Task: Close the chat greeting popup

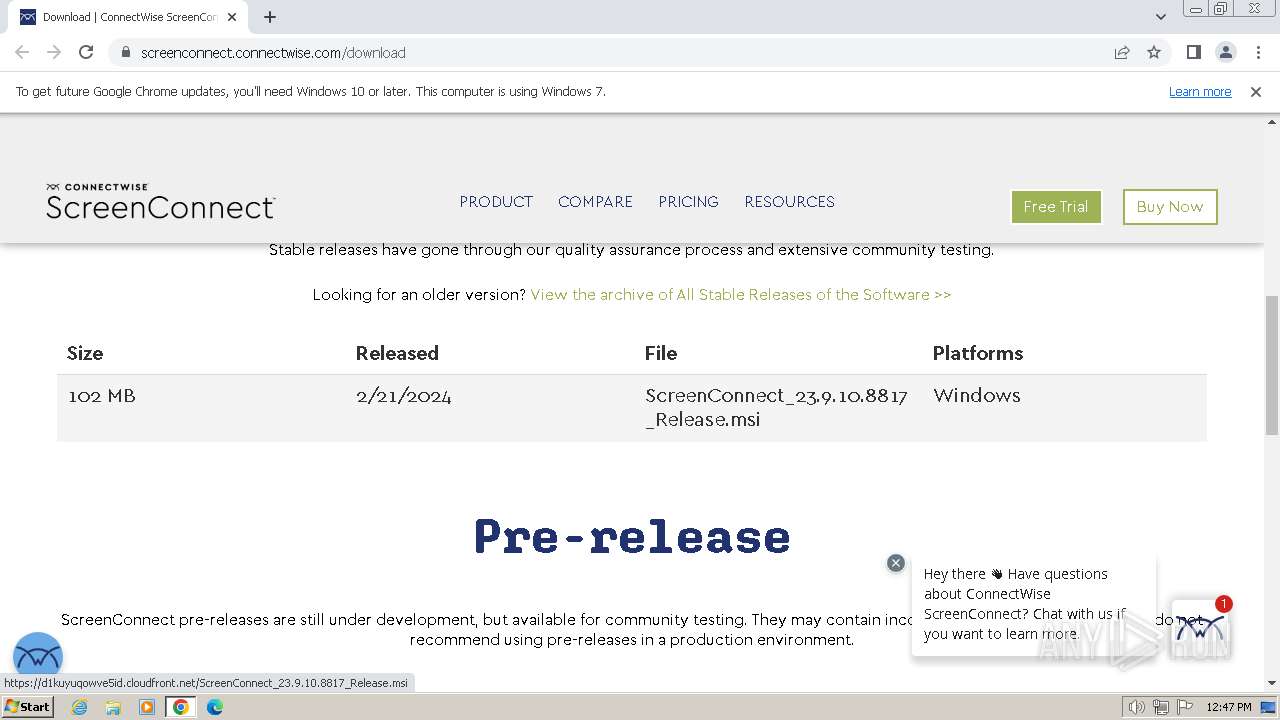Action: pos(896,563)
